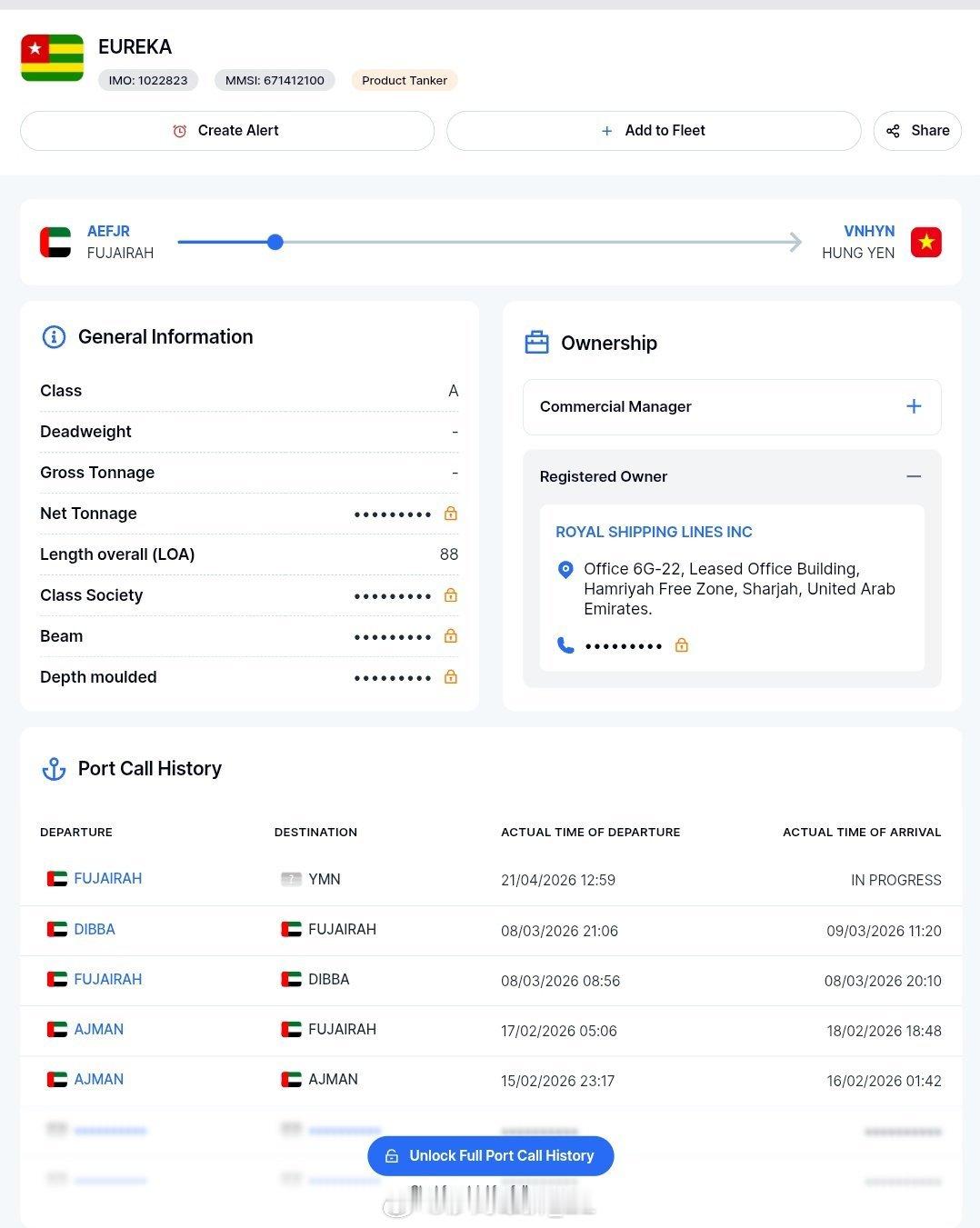This screenshot has width=980, height=1228.
Task: Click the lock icon beside owner phone number
Action: (682, 645)
